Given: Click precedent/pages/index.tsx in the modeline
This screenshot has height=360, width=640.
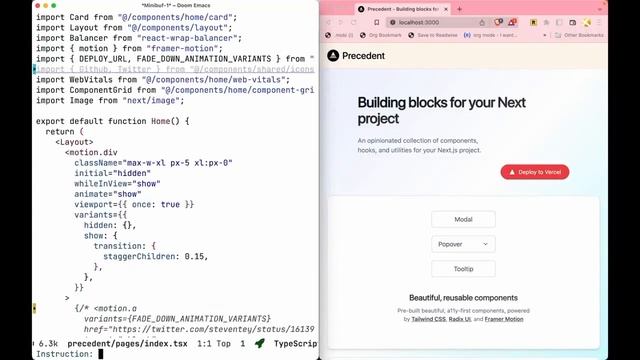Looking at the screenshot, I should (x=127, y=344).
